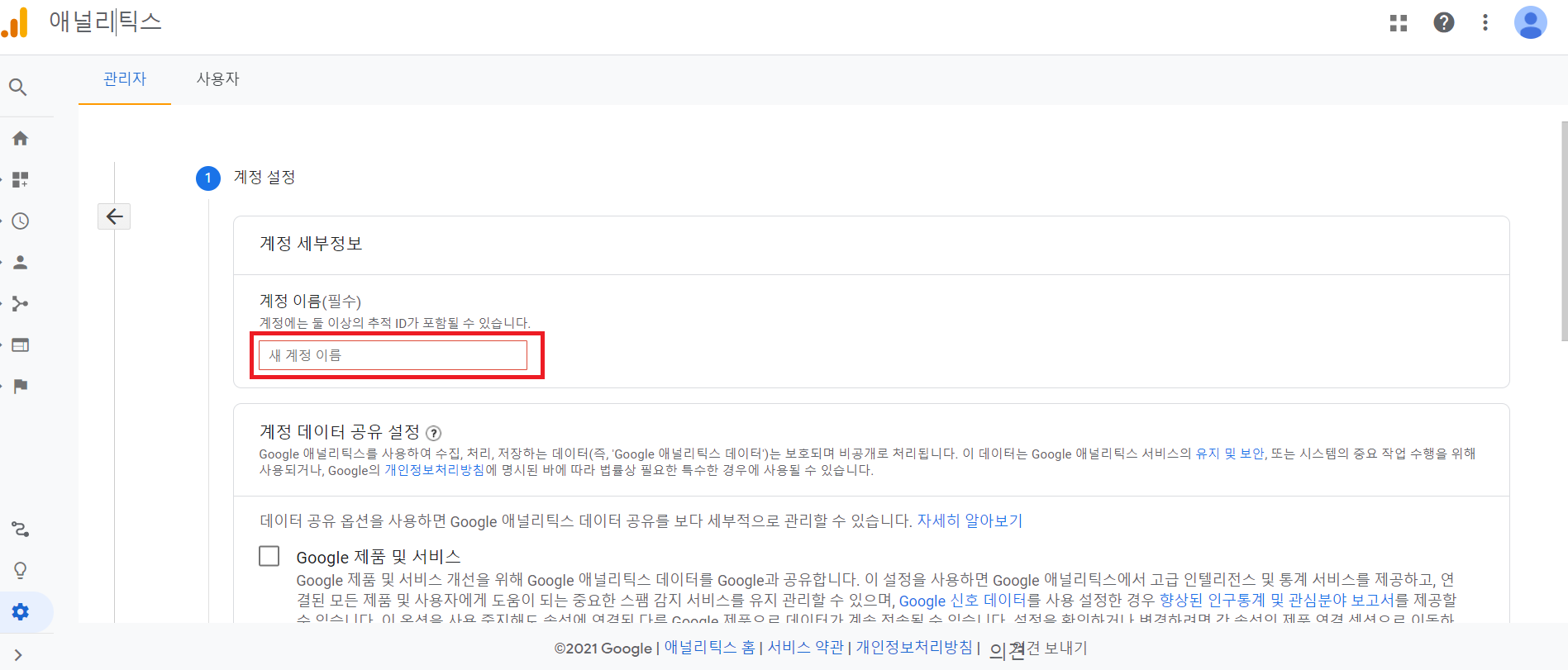This screenshot has width=1568, height=670.
Task: Open the vertical three-dot more menu
Action: pos(1485,22)
